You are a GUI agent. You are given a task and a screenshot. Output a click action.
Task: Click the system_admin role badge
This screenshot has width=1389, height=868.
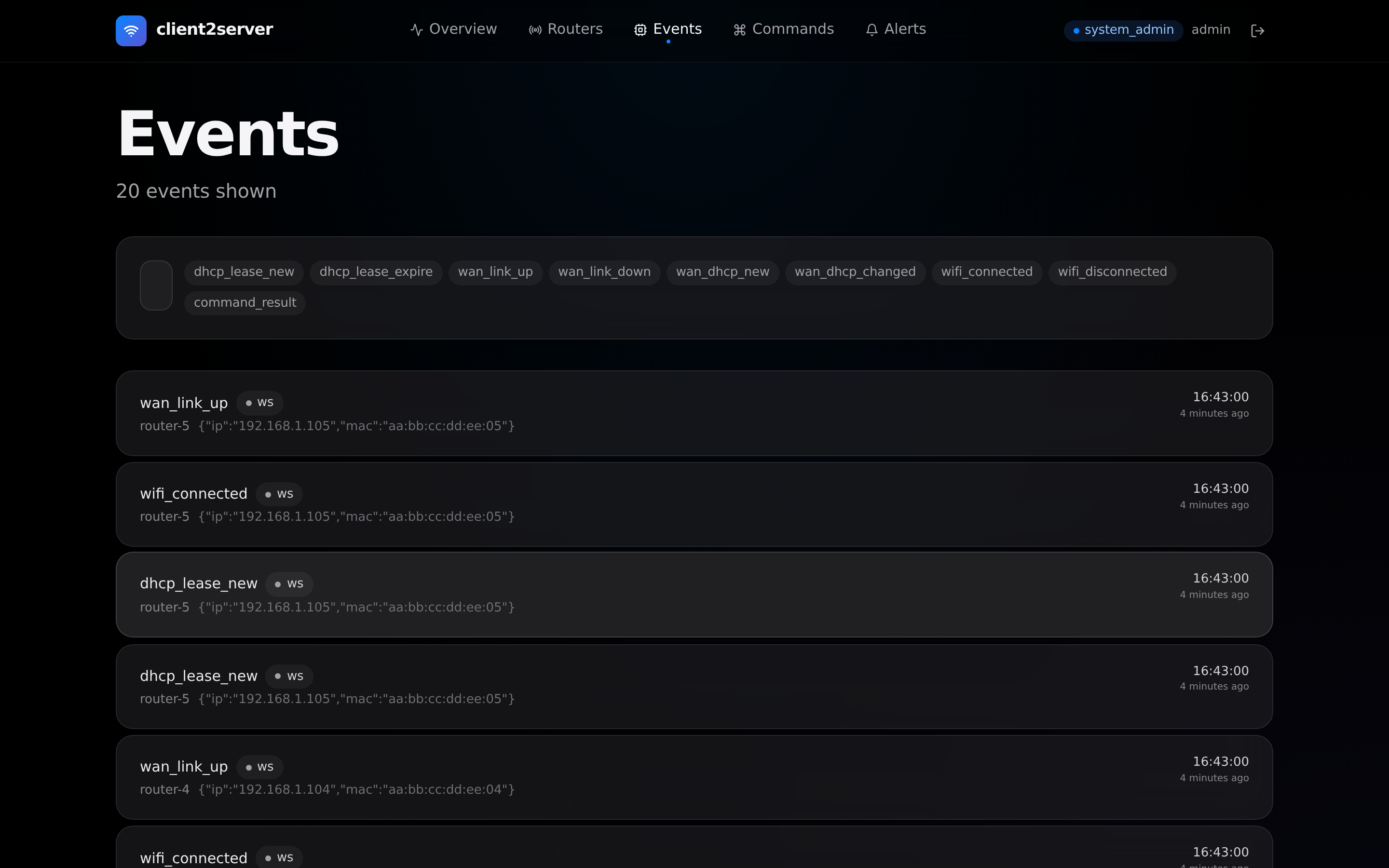coord(1123,30)
